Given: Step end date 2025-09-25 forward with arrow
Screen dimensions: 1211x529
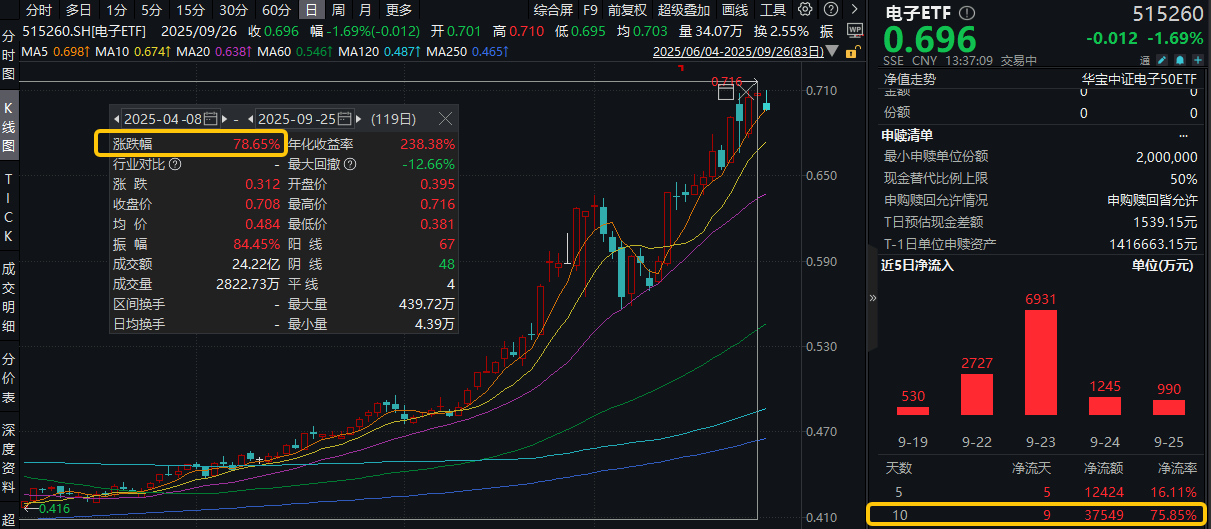Looking at the screenshot, I should (x=359, y=119).
